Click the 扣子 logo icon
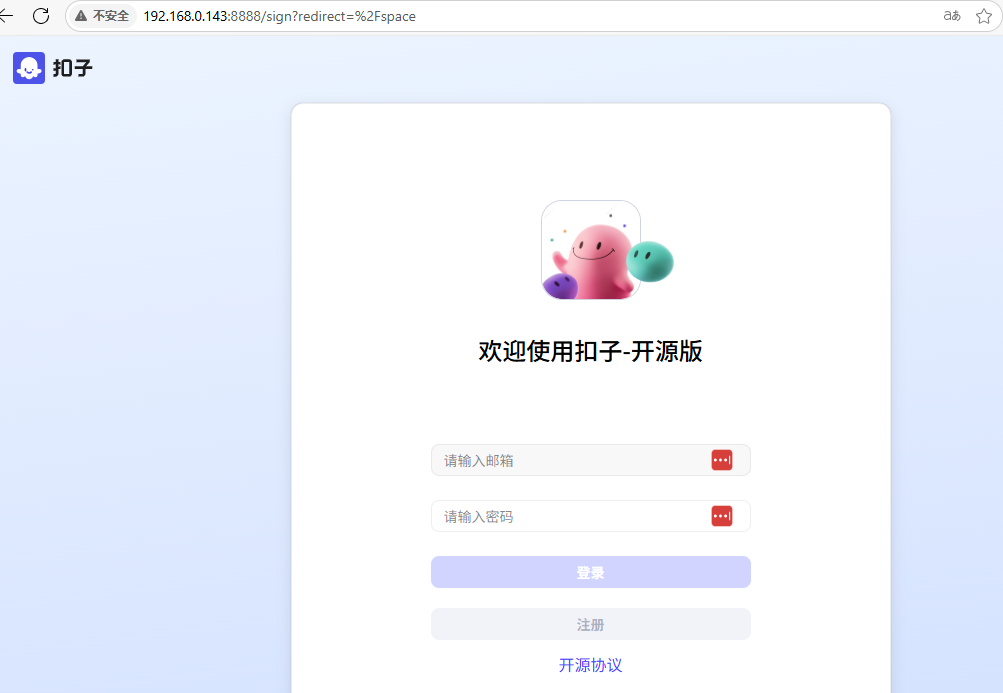 pos(29,68)
